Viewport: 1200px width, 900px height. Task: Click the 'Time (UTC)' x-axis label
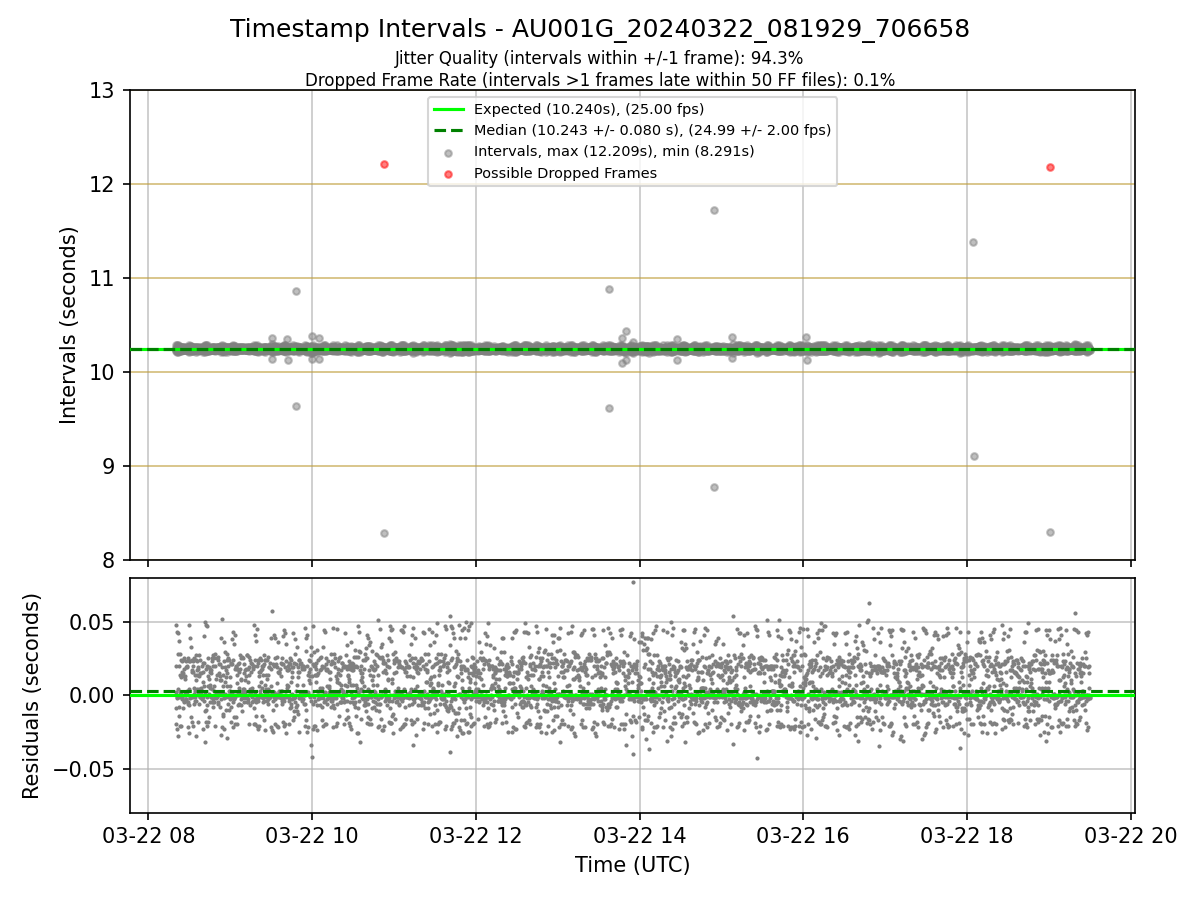tap(632, 865)
